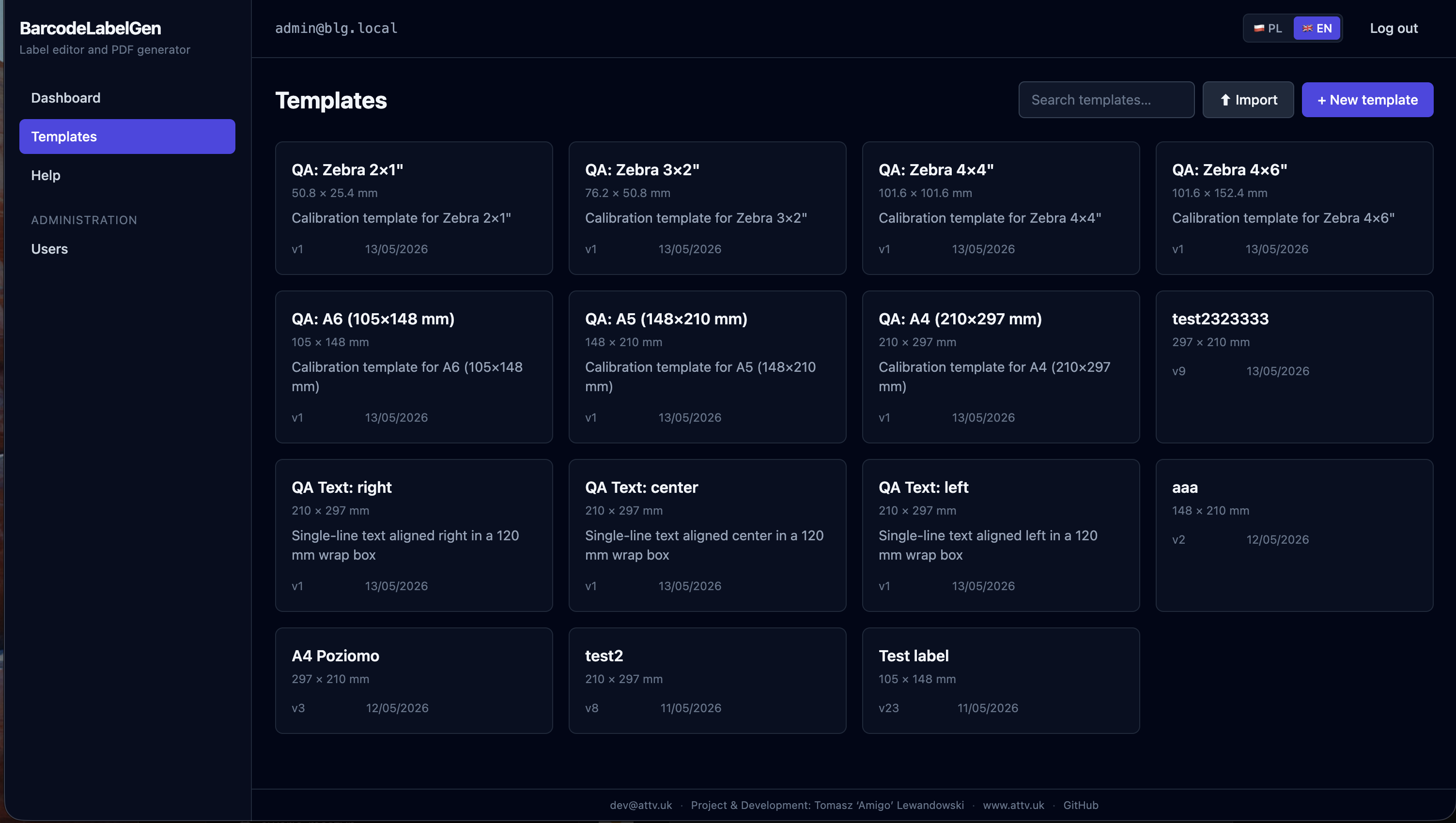
Task: Open the QA: Zebra 4×4" template card
Action: [1001, 208]
